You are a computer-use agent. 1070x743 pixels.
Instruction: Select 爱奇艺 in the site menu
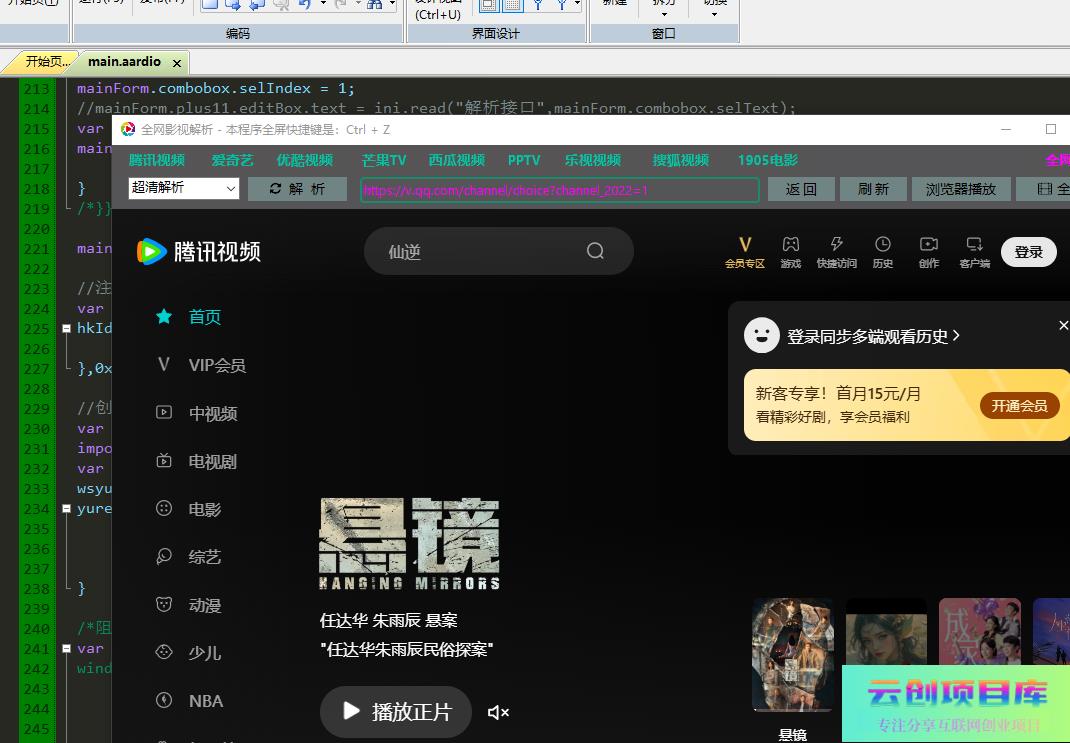coord(232,160)
